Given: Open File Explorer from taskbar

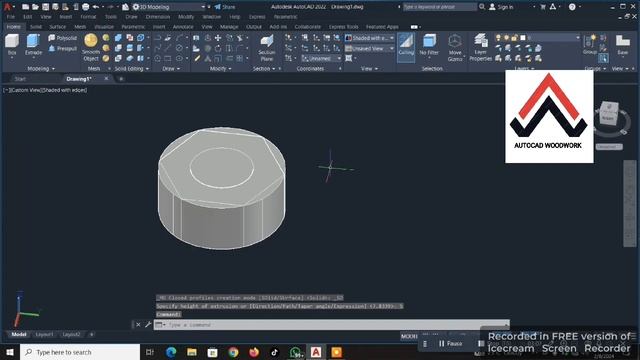Looking at the screenshot, I should tap(191, 352).
